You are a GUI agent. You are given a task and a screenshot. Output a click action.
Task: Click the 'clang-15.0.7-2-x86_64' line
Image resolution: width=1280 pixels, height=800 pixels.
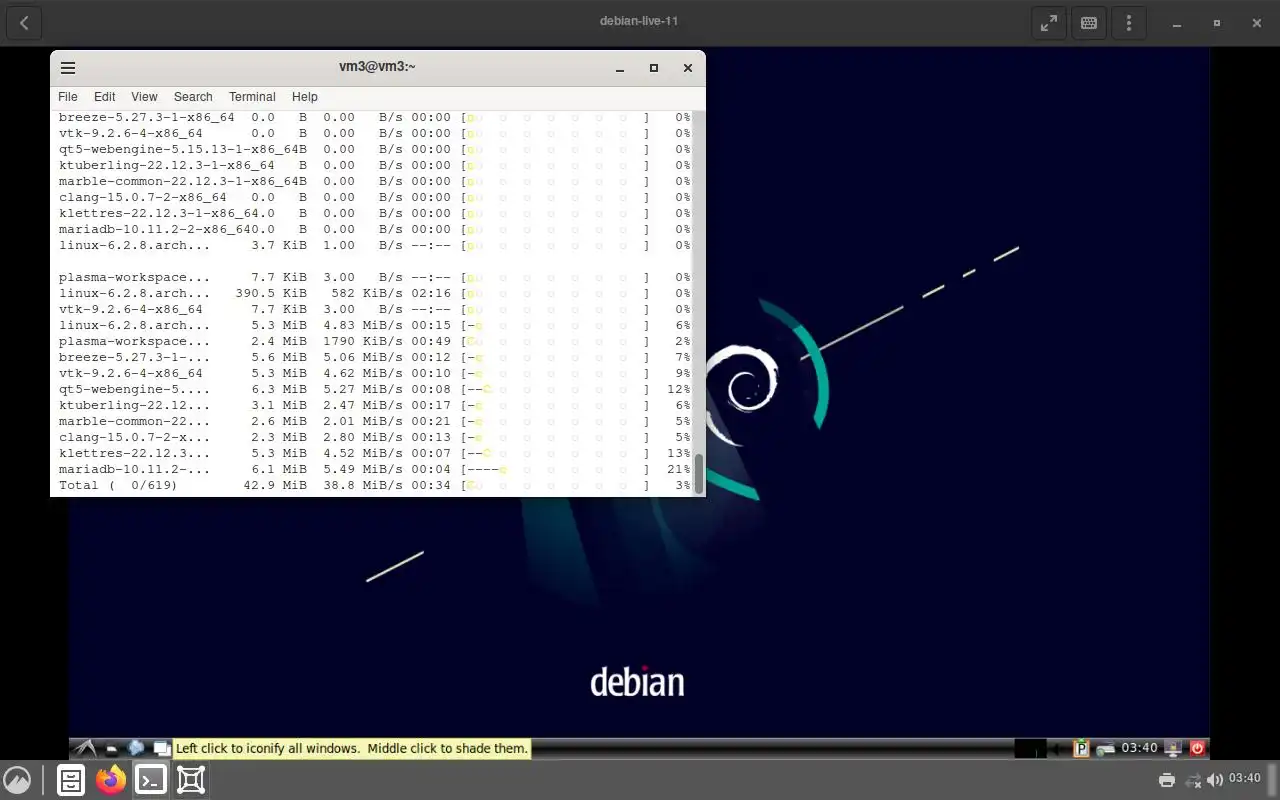(x=375, y=197)
